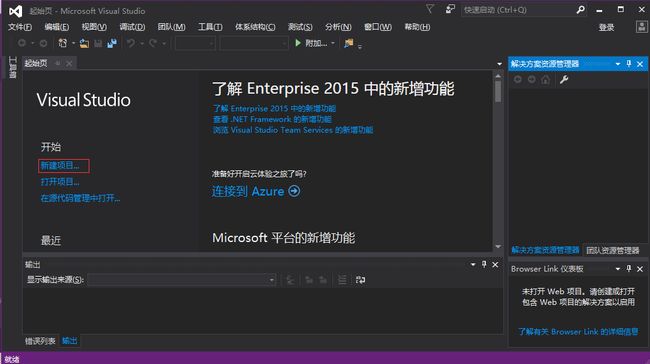Click the 新建项目... link
The image size is (650, 364).
[x=60, y=165]
